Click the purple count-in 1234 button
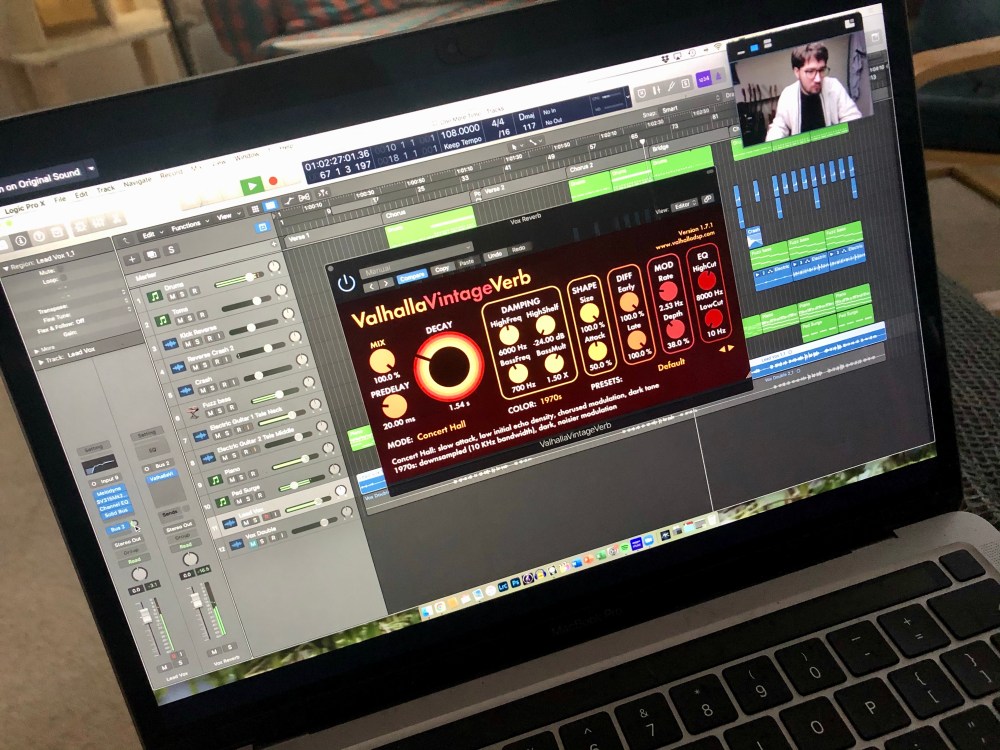1000x750 pixels. tap(704, 79)
